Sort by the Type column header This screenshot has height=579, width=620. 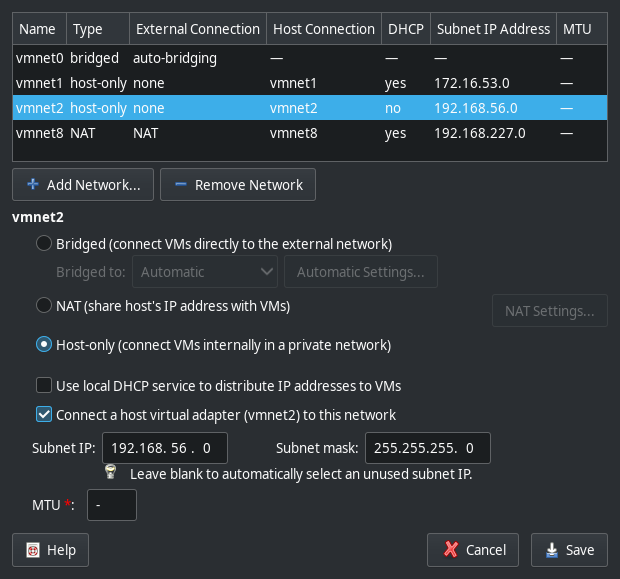pos(98,29)
